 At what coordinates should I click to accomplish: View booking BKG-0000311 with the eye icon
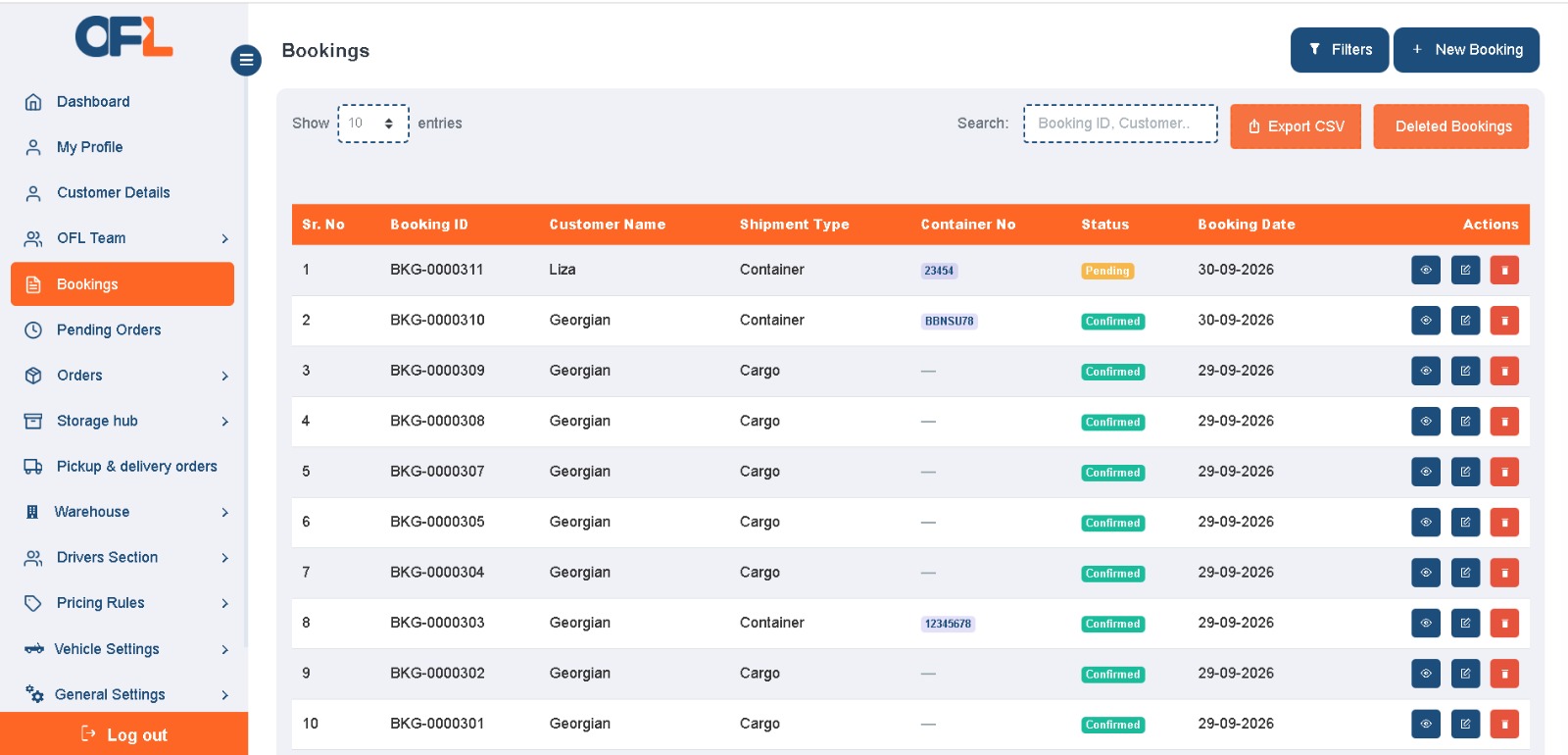point(1426,270)
